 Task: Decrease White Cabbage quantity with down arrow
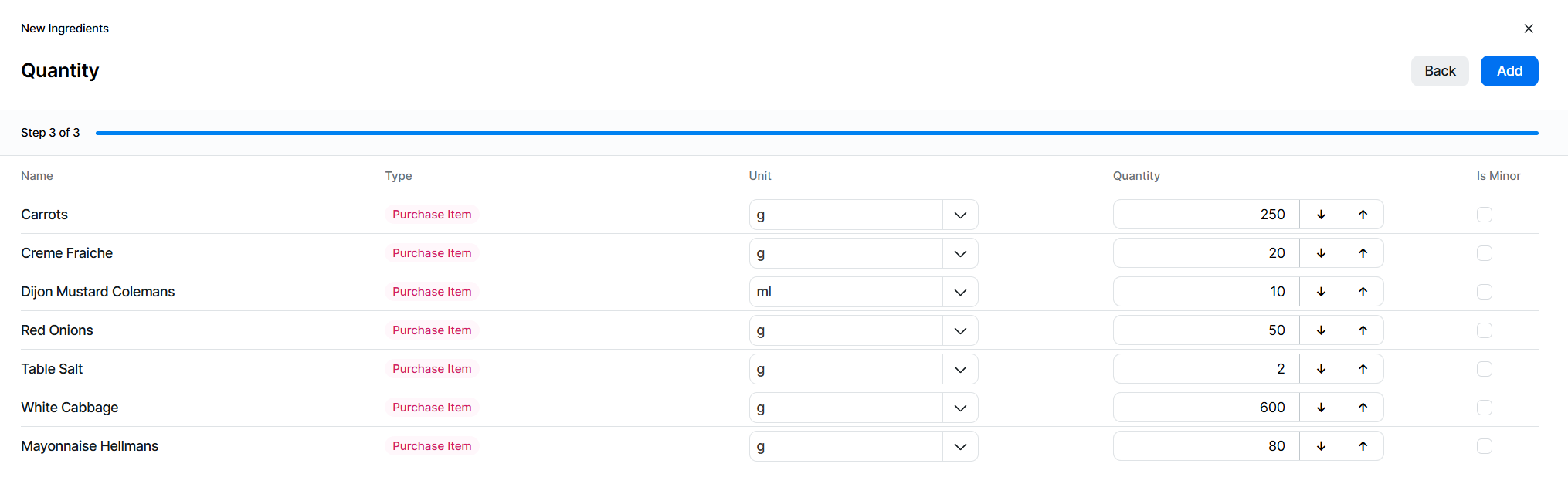pos(1321,408)
